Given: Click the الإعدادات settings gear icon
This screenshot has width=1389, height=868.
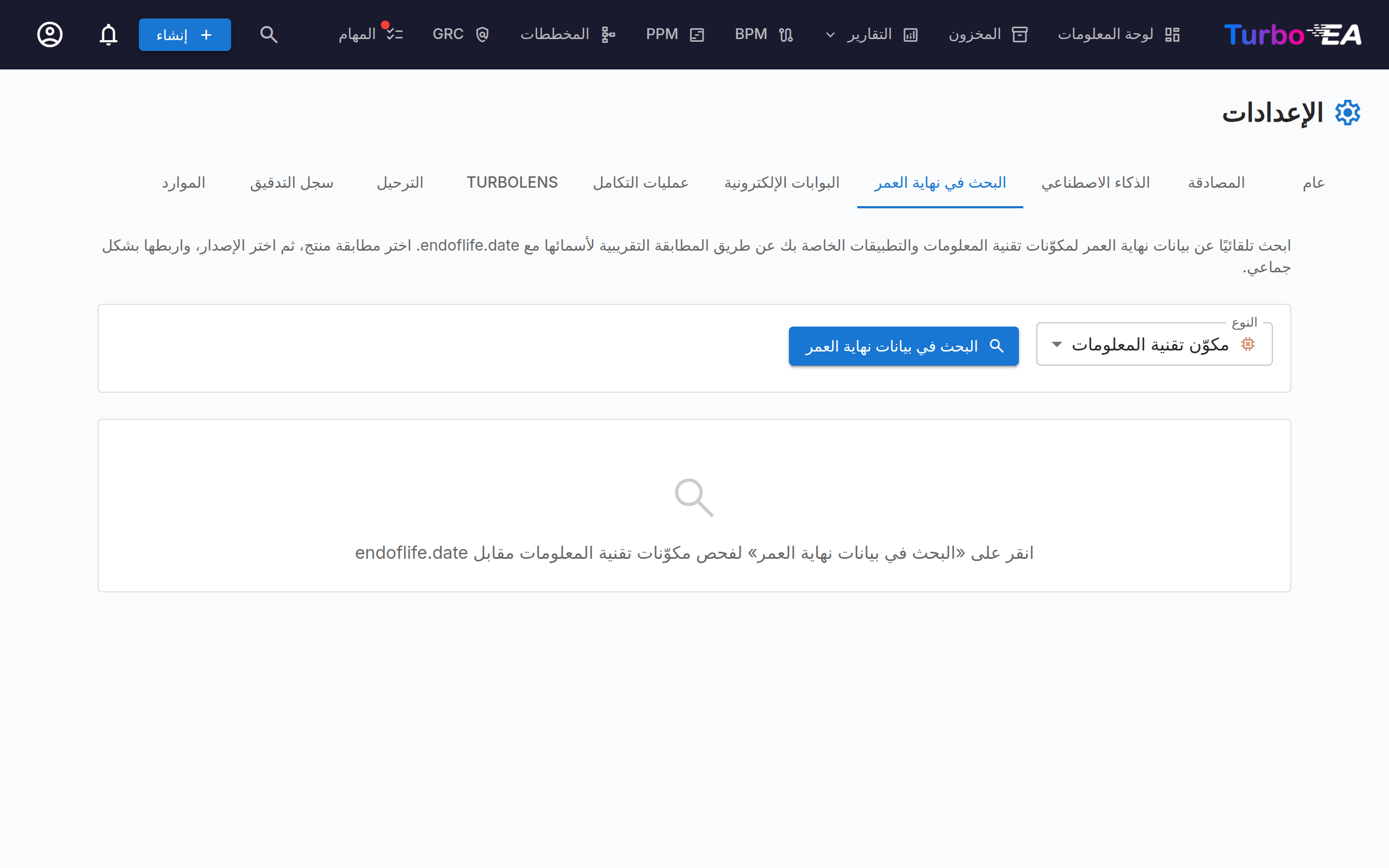Looking at the screenshot, I should pyautogui.click(x=1348, y=112).
